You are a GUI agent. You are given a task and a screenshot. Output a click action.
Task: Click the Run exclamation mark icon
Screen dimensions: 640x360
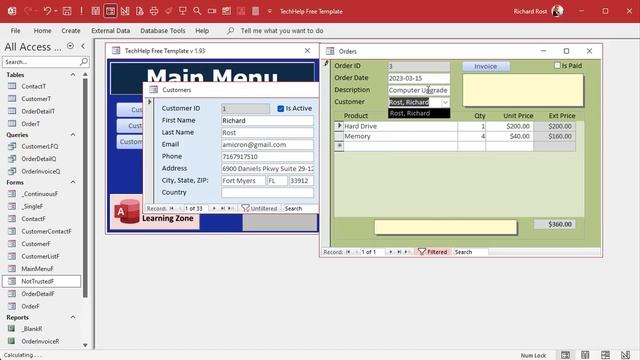[81, 11]
